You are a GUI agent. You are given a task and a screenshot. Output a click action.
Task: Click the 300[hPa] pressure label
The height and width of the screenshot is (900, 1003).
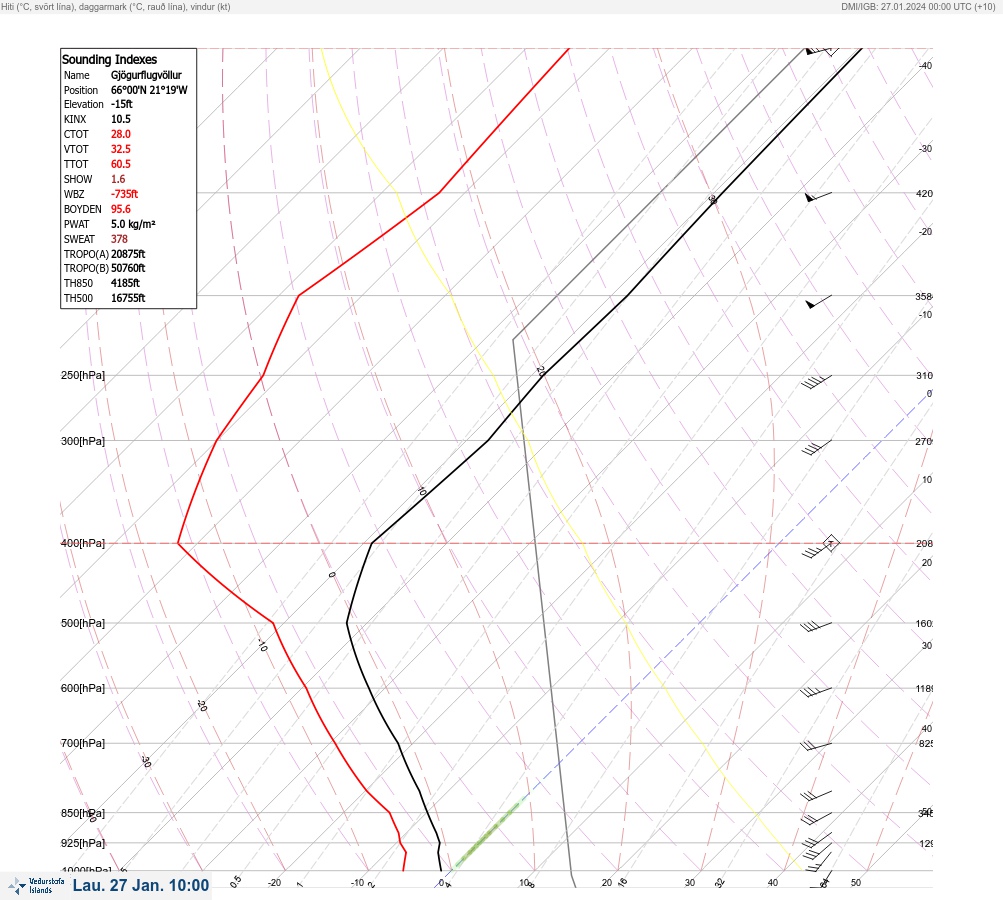coord(83,441)
